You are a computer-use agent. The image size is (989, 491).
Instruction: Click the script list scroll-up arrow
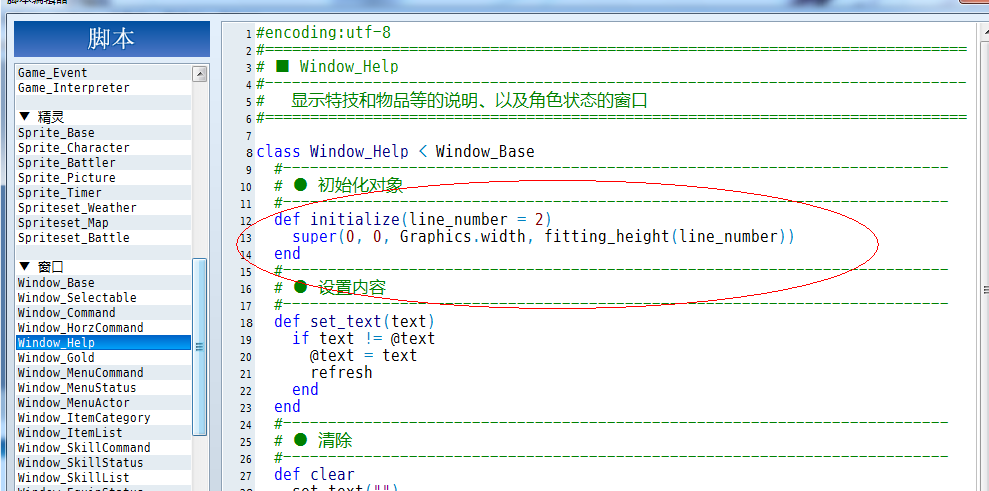[199, 74]
